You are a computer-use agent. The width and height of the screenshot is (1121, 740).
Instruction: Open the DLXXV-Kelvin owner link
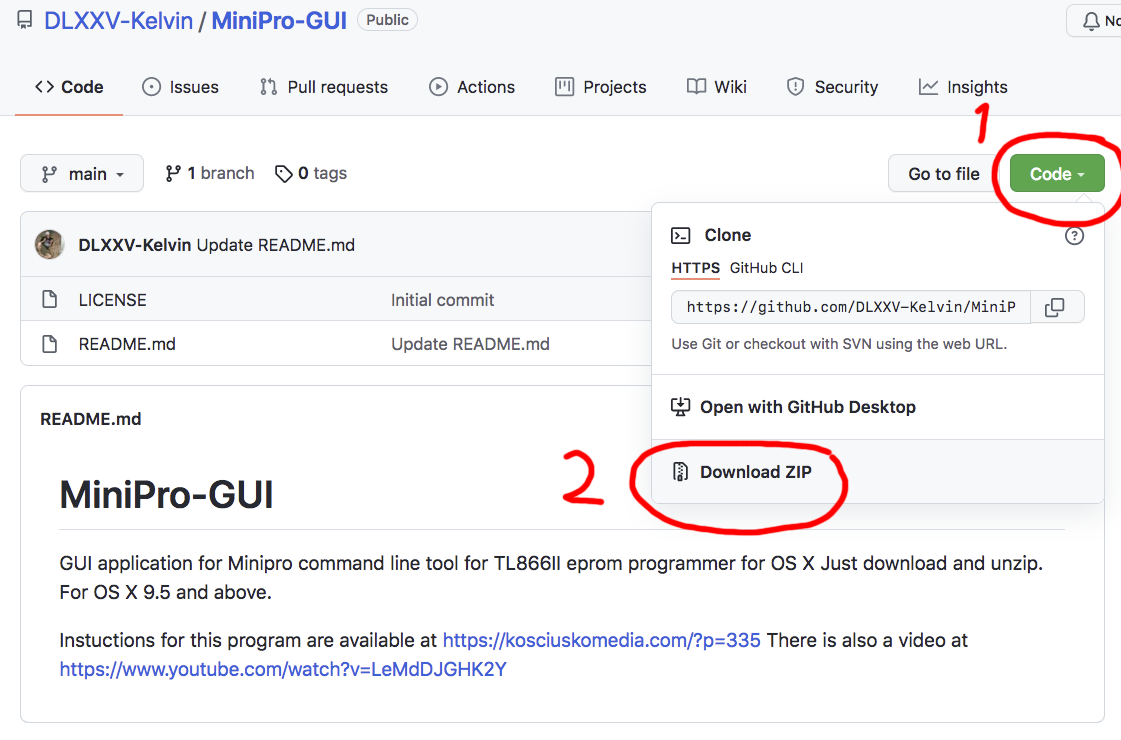(119, 21)
